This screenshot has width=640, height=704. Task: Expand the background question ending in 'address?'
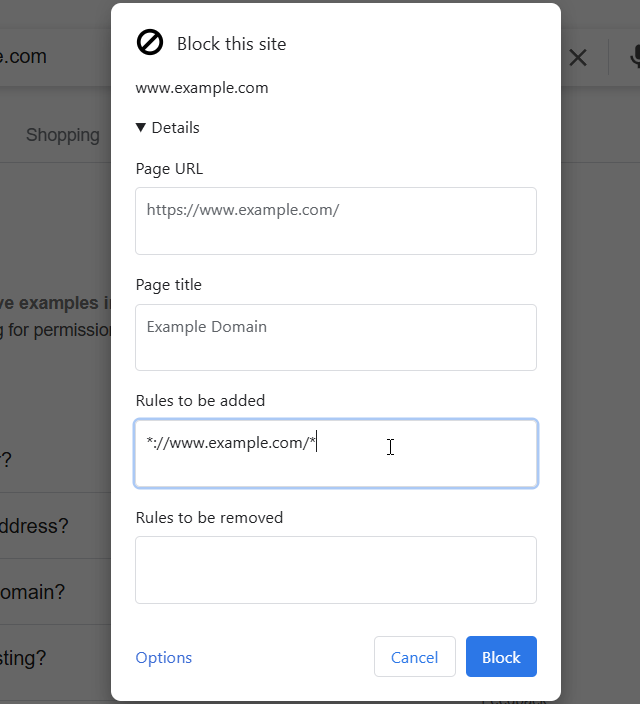pyautogui.click(x=35, y=526)
